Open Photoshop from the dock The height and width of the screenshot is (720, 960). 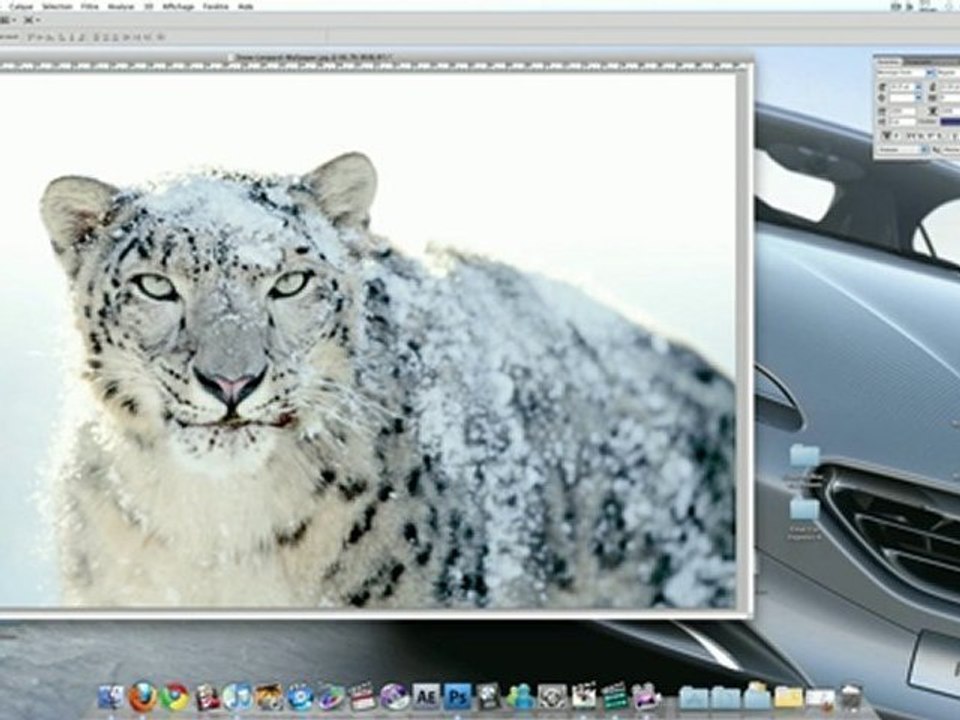pyautogui.click(x=457, y=696)
